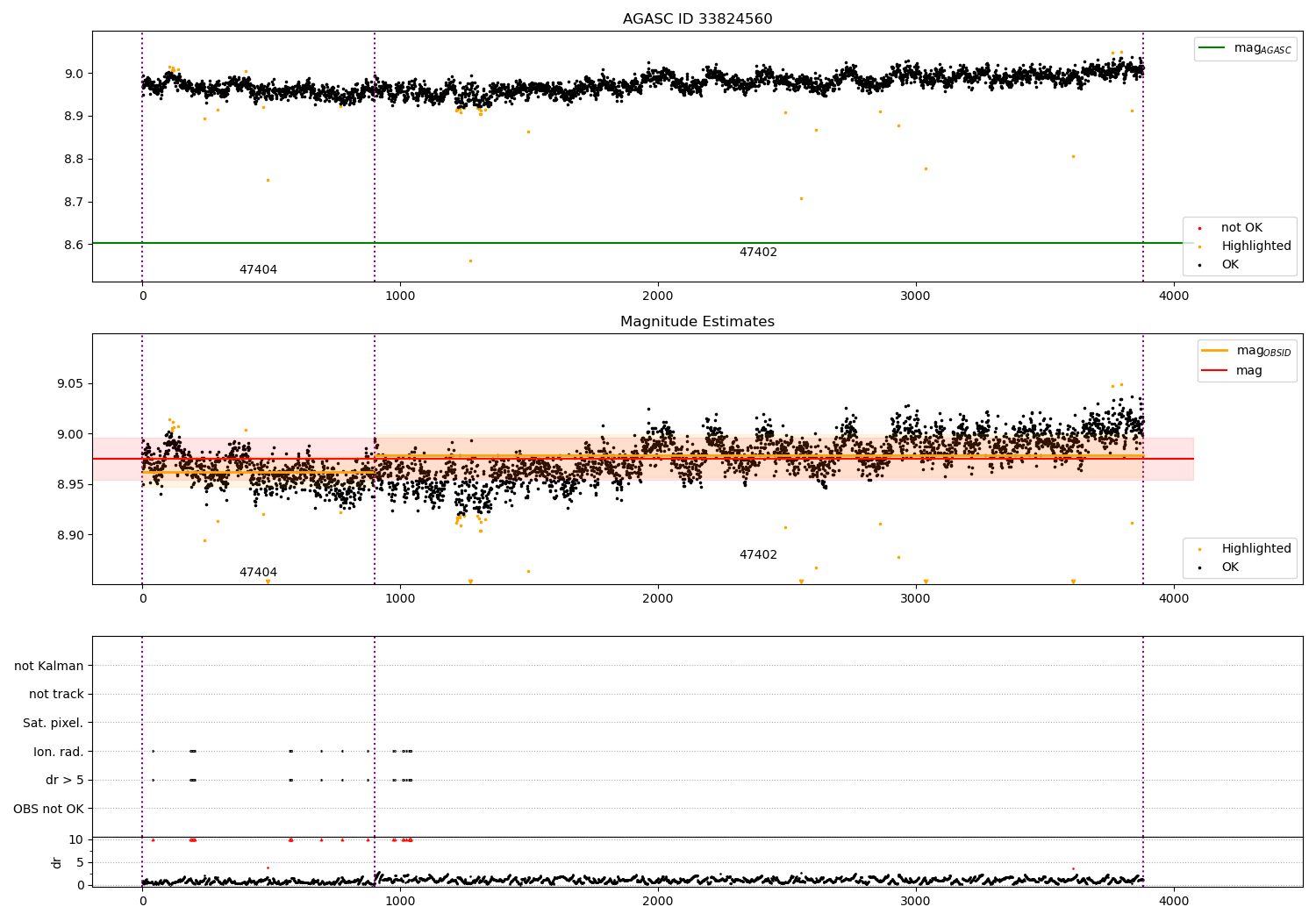Click the 3000 x-tick under the Magnitude Estimates plot
Viewport: 1316px width, 921px height.
point(916,599)
